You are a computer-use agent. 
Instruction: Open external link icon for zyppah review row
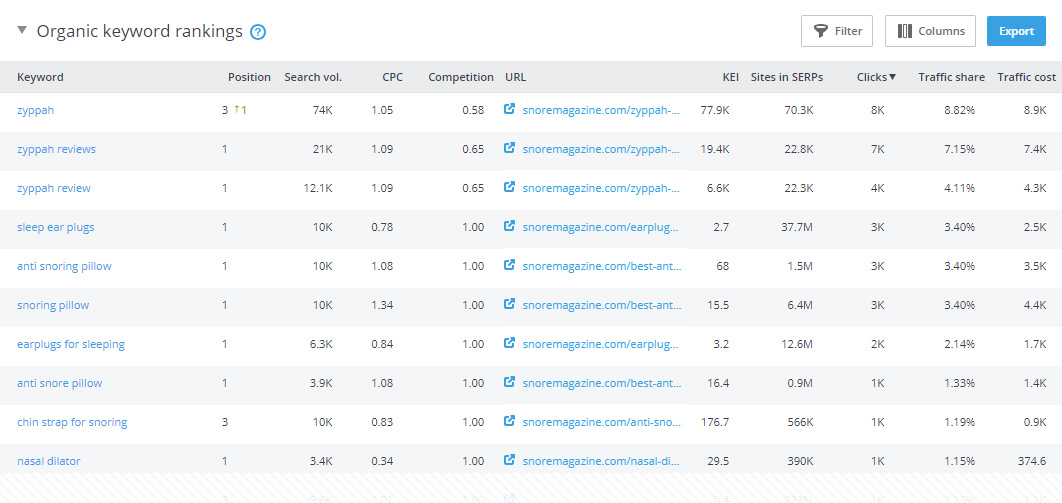coord(510,187)
